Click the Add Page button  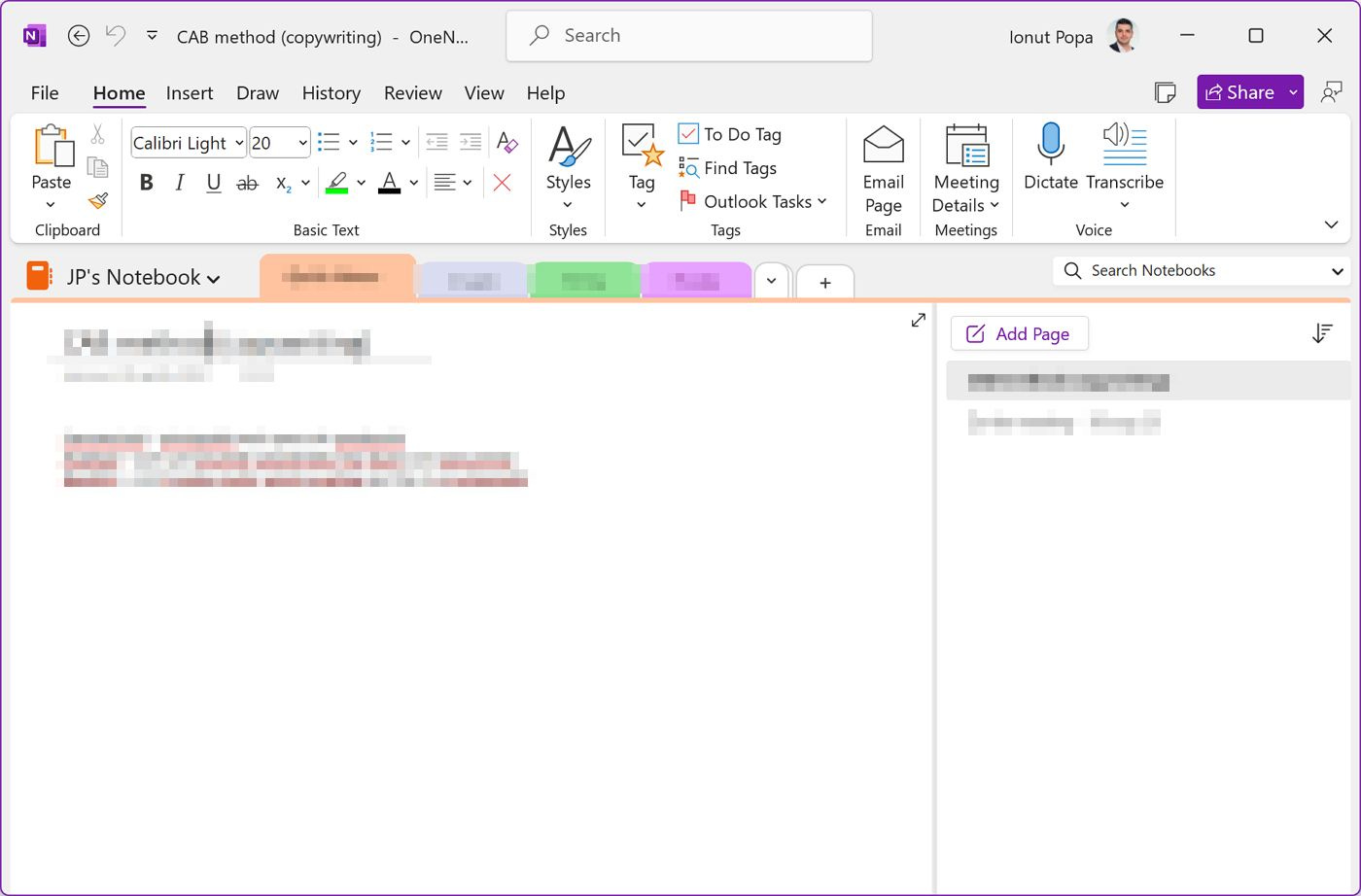click(x=1019, y=334)
